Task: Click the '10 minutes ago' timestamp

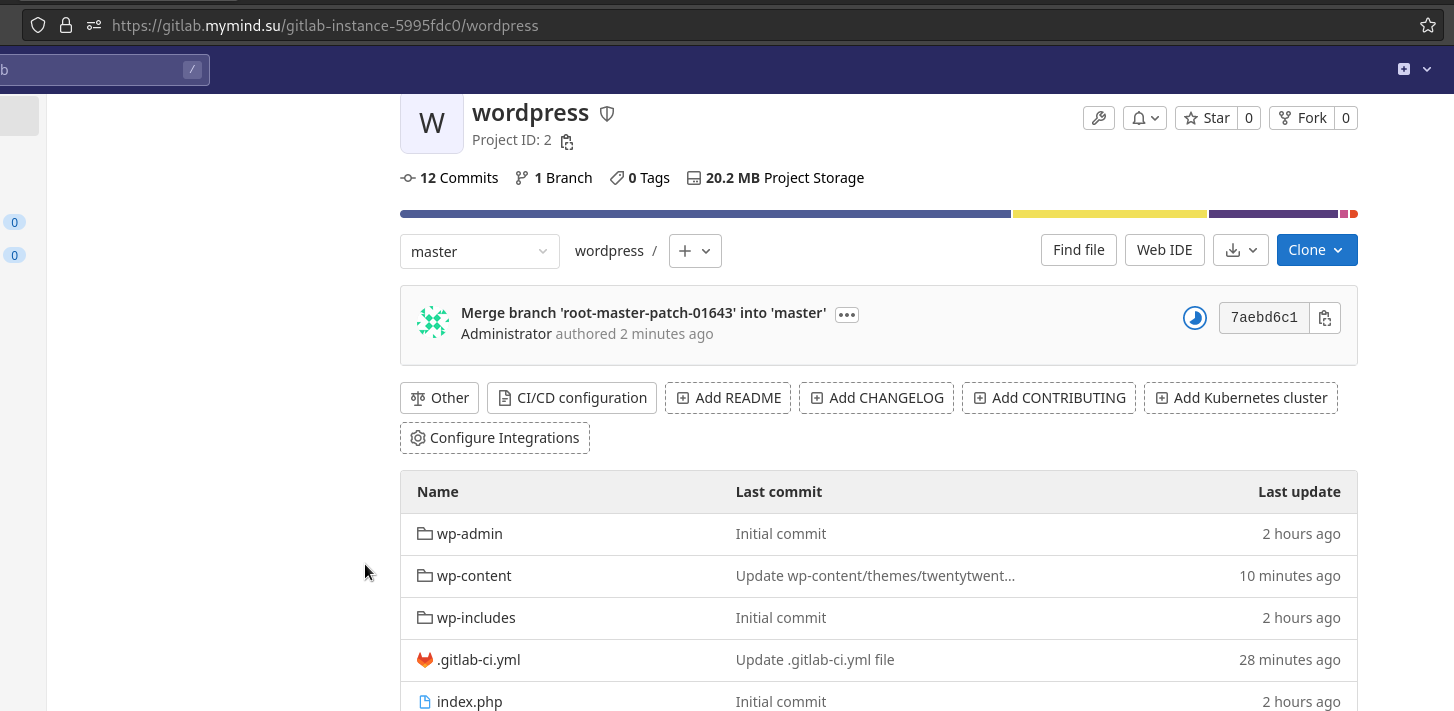Action: tap(1290, 576)
